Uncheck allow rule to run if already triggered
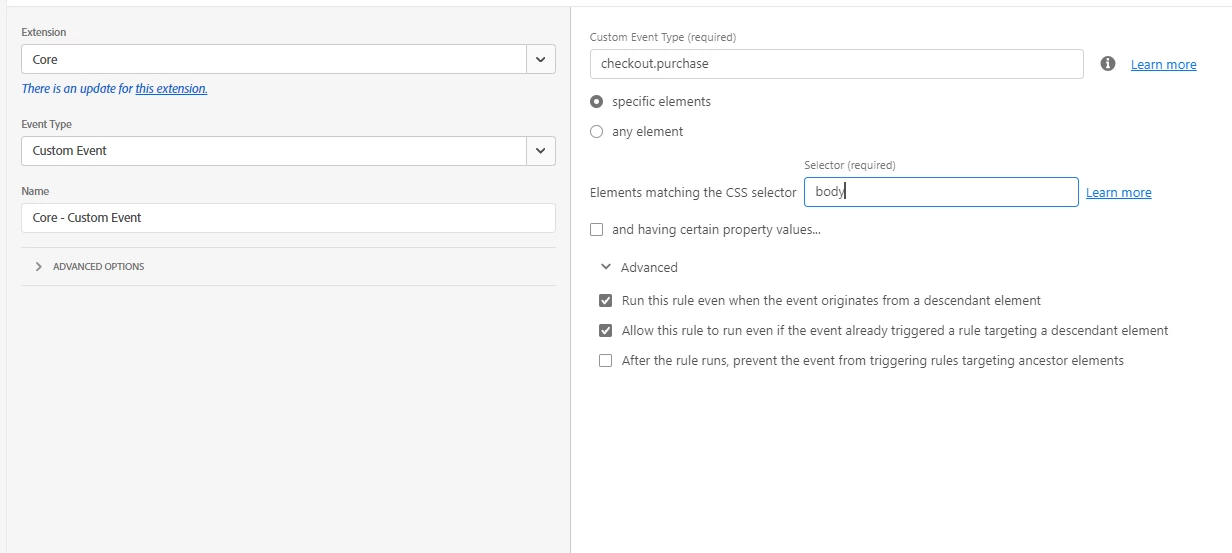The image size is (1232, 553). coord(605,331)
